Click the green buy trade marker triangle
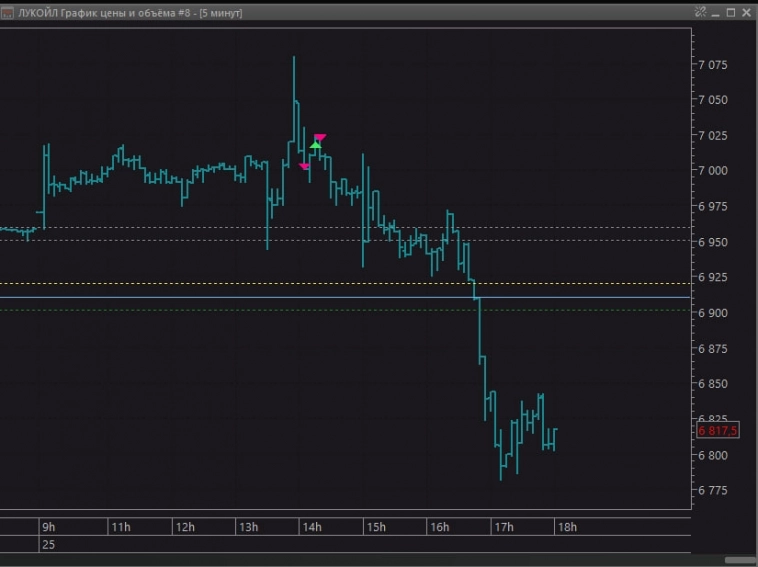This screenshot has width=758, height=567. click(x=315, y=146)
